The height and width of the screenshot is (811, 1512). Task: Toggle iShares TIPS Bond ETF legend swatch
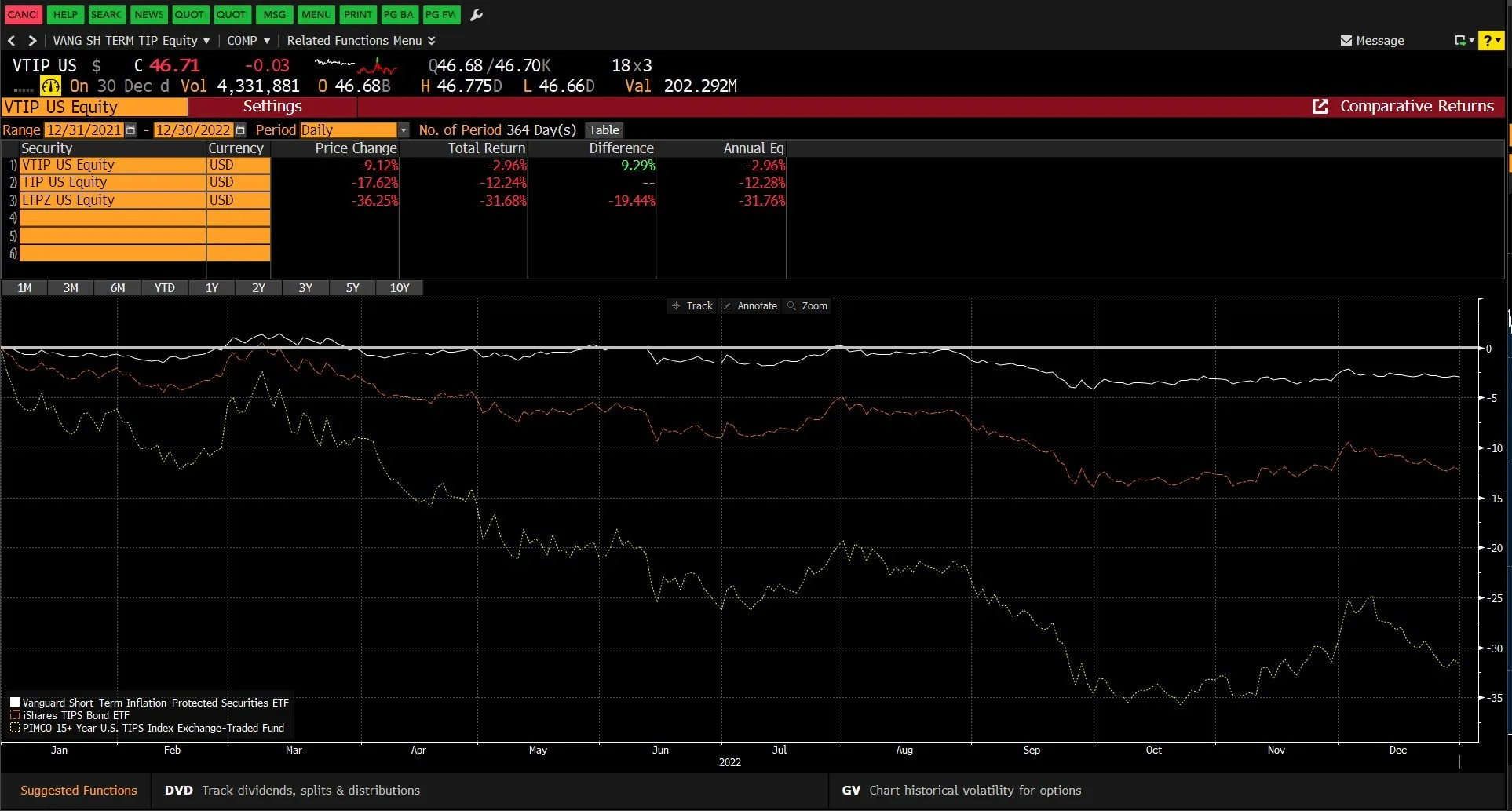[x=14, y=715]
